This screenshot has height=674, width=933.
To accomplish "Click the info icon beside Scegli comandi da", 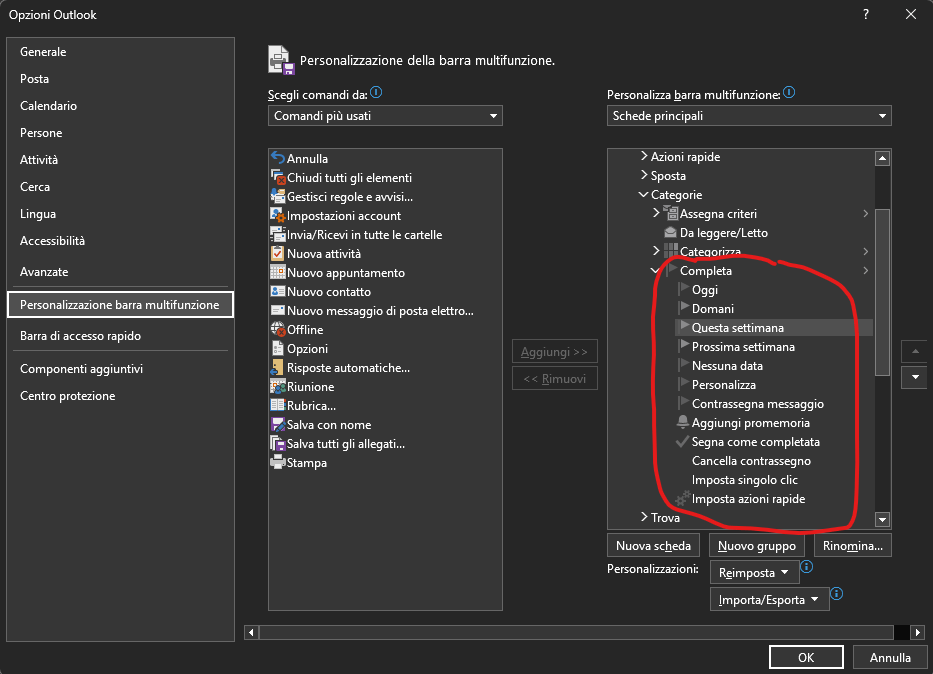I will pos(376,93).
